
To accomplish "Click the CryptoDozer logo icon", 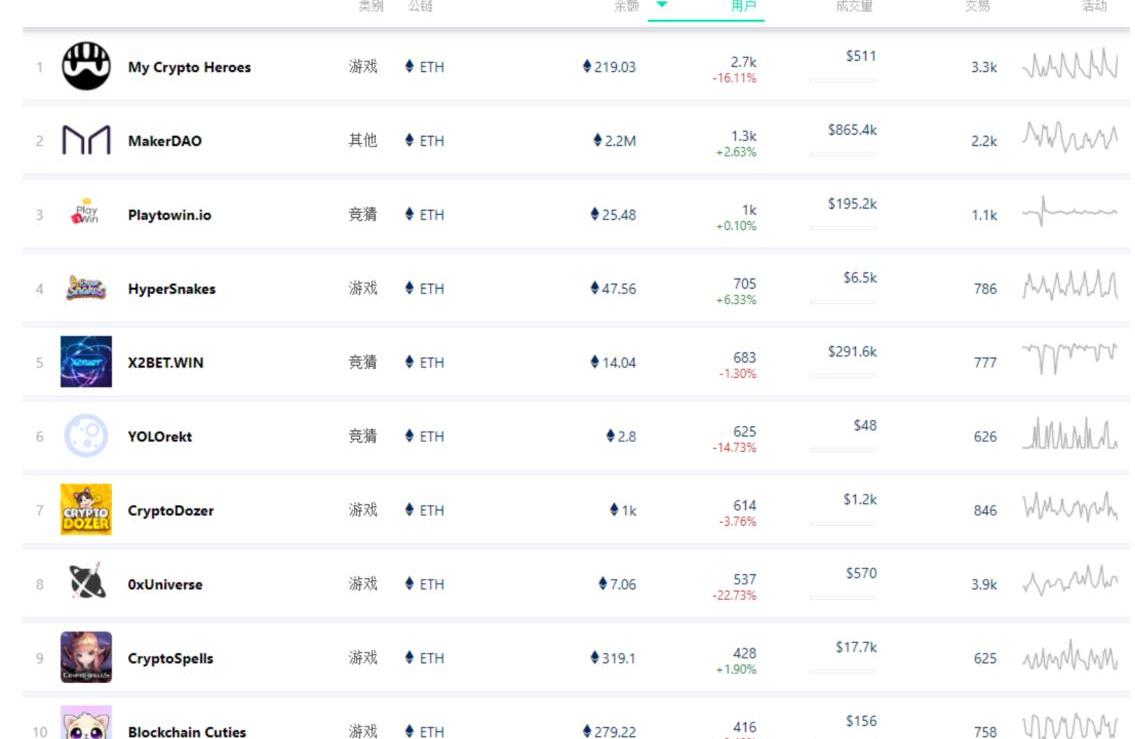I will coord(86,510).
